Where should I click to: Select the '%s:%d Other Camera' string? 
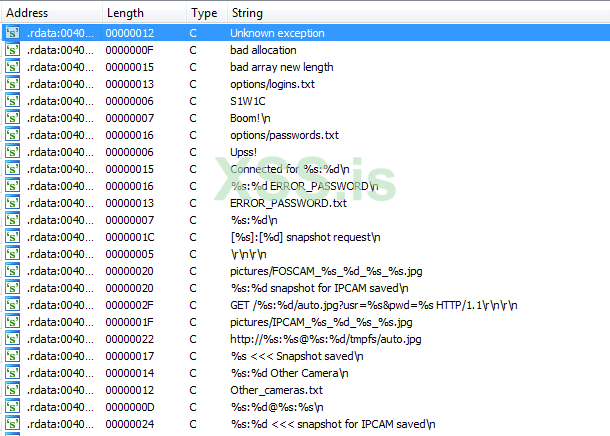pyautogui.click(x=289, y=373)
